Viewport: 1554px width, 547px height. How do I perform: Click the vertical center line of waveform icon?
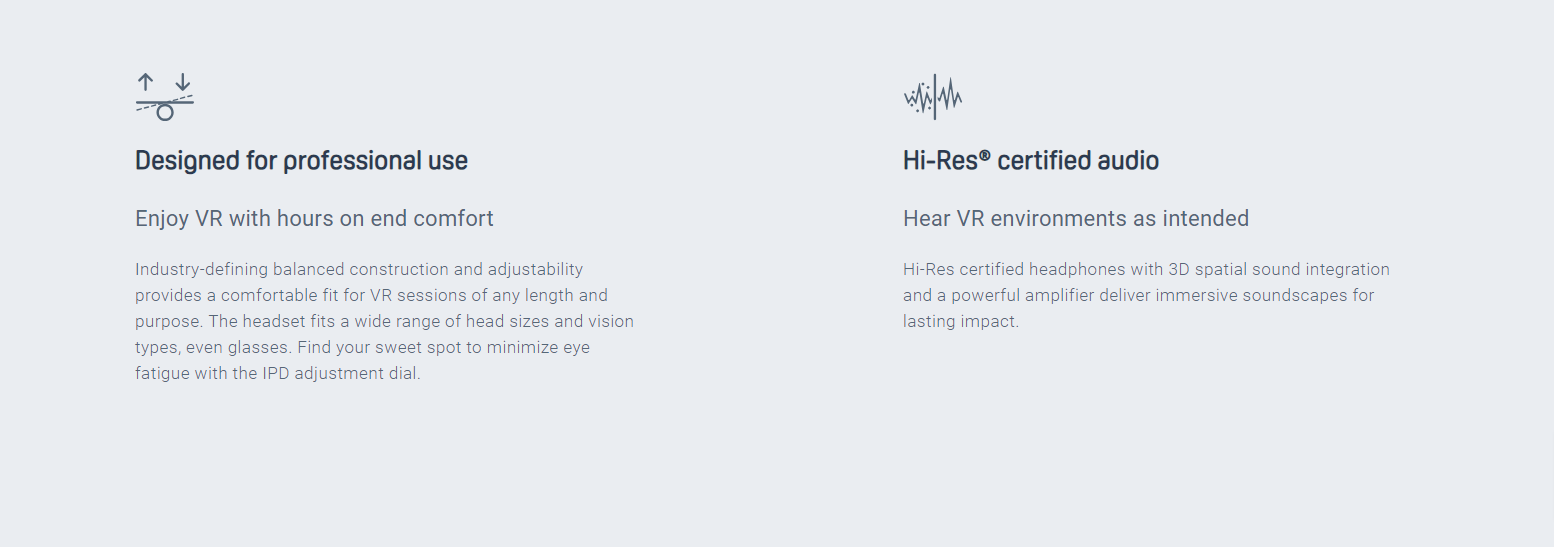934,97
